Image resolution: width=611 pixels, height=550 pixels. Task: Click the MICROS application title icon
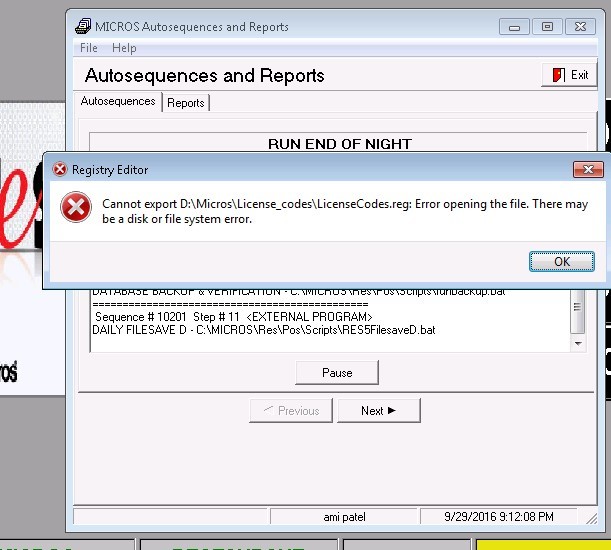pyautogui.click(x=83, y=26)
